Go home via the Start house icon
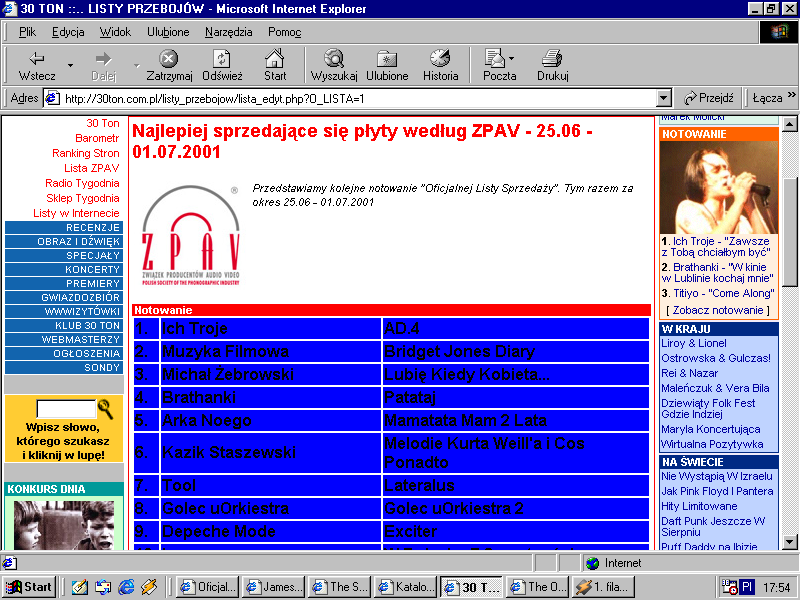This screenshot has height=600, width=800. tap(274, 59)
